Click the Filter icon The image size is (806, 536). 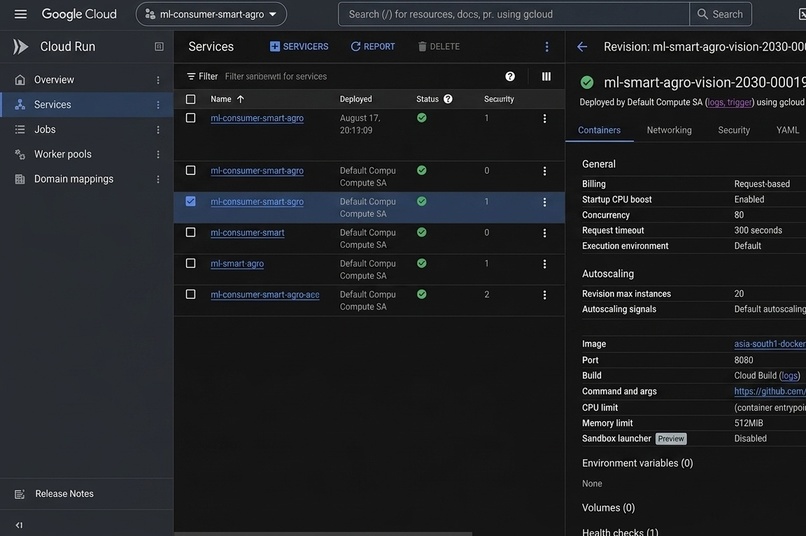(x=191, y=77)
